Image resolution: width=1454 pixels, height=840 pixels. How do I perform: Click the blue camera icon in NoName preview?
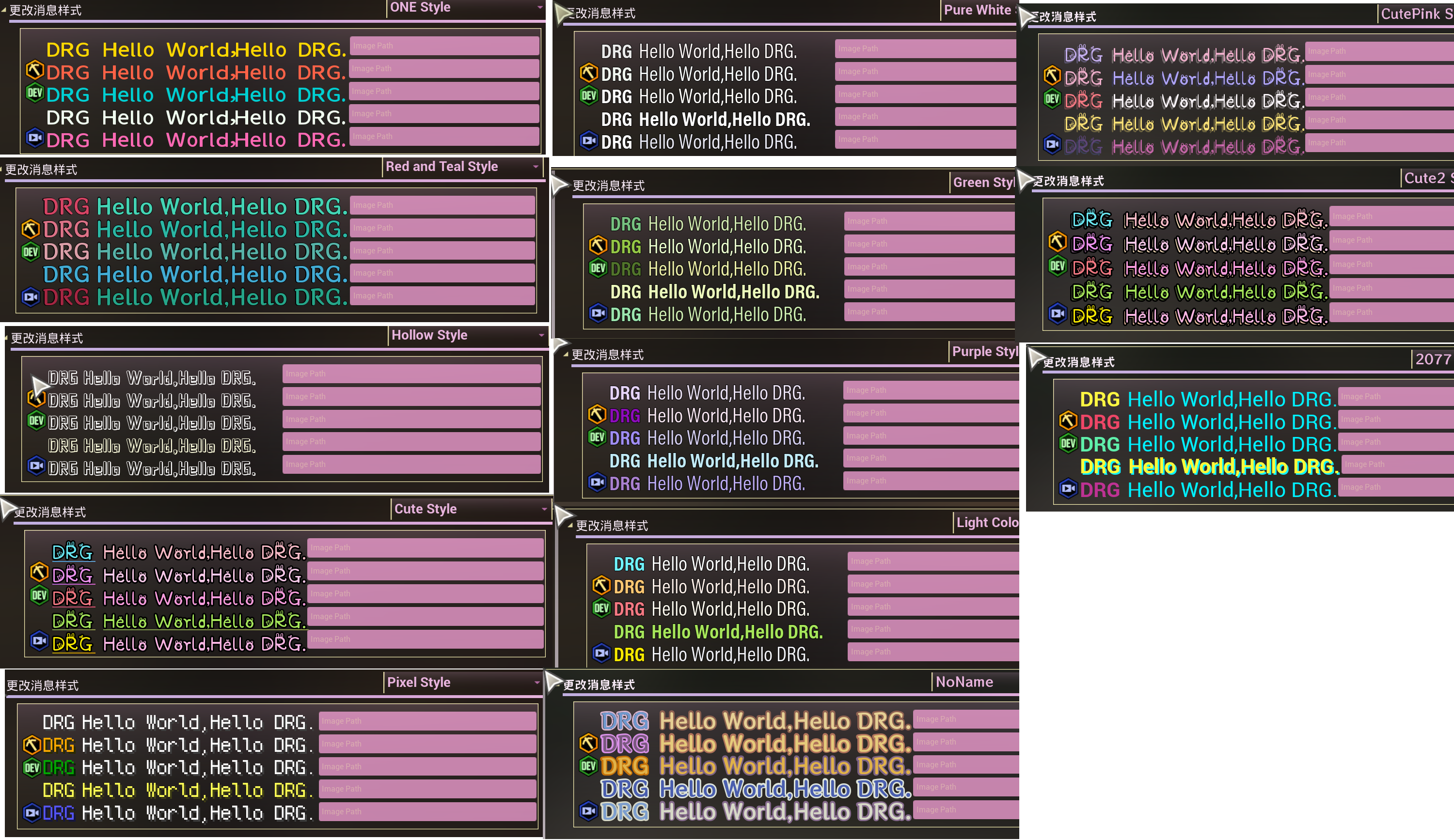point(588,810)
